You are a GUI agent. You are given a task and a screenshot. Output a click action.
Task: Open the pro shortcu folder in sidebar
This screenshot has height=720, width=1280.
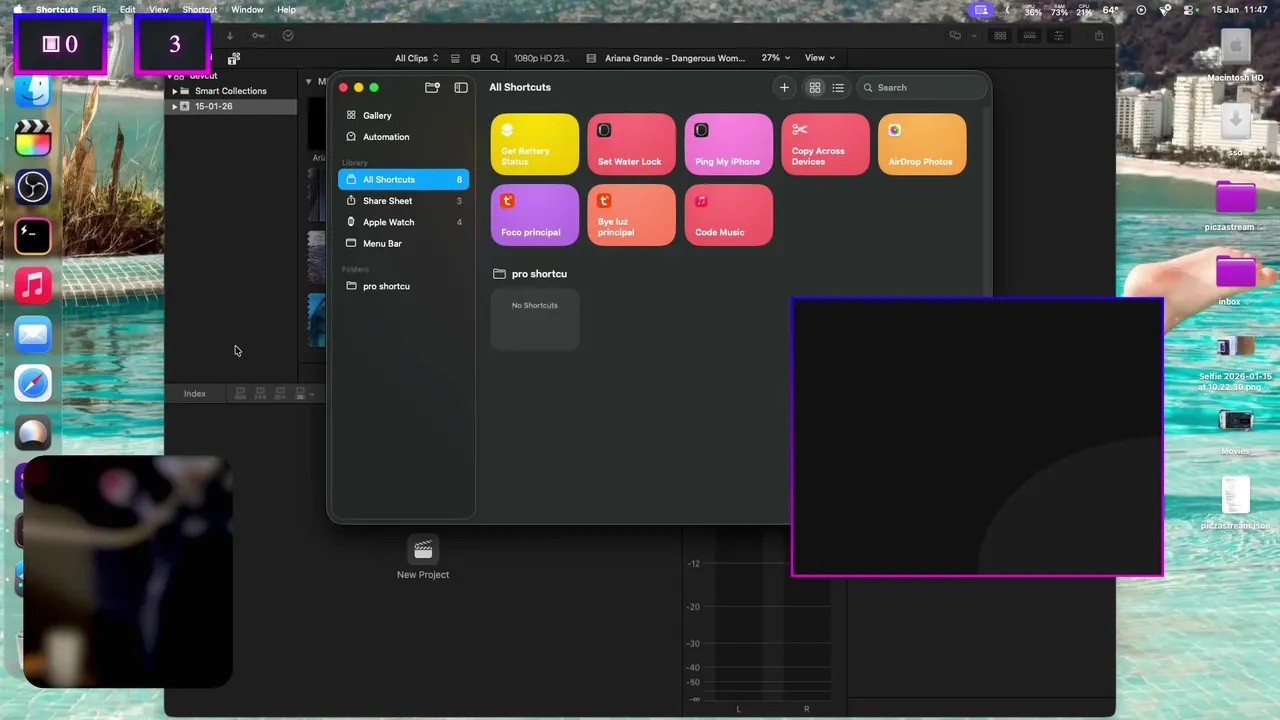pos(403,286)
